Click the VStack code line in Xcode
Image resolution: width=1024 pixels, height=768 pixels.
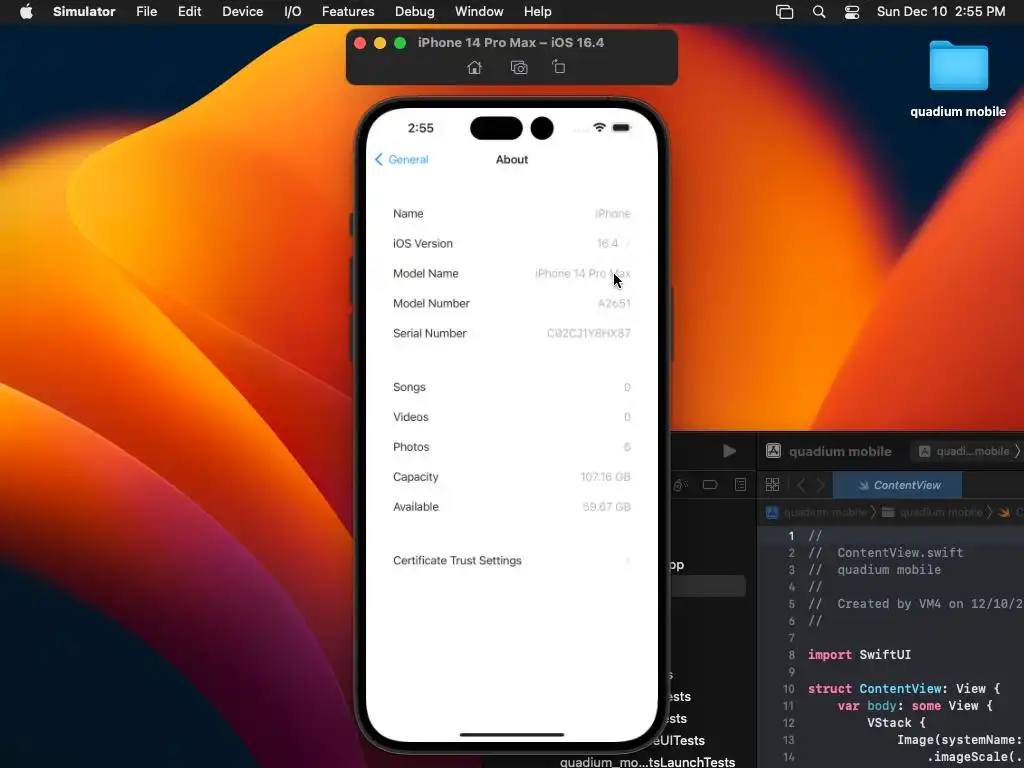point(897,723)
